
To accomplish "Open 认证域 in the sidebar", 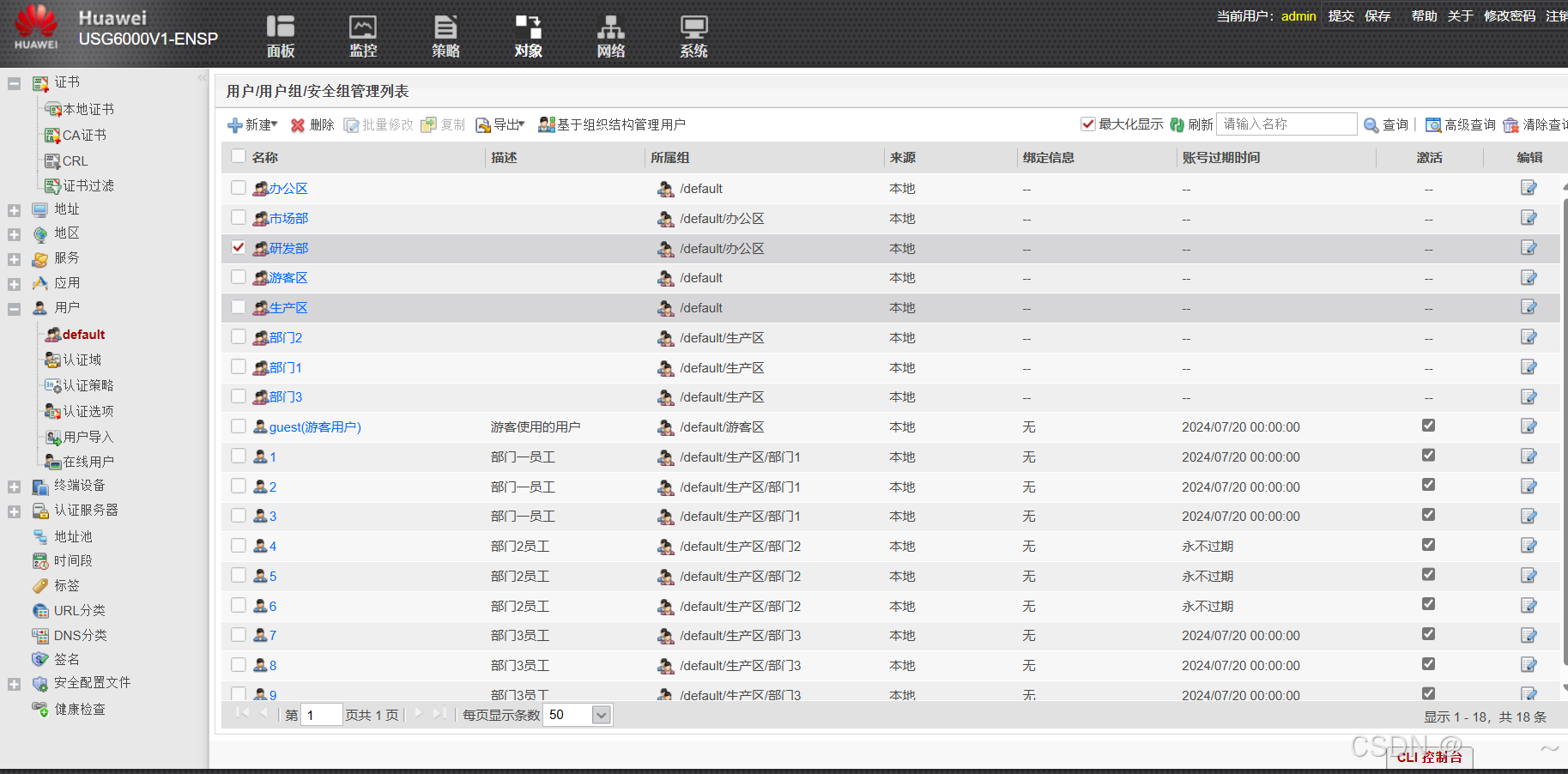I will coord(82,360).
